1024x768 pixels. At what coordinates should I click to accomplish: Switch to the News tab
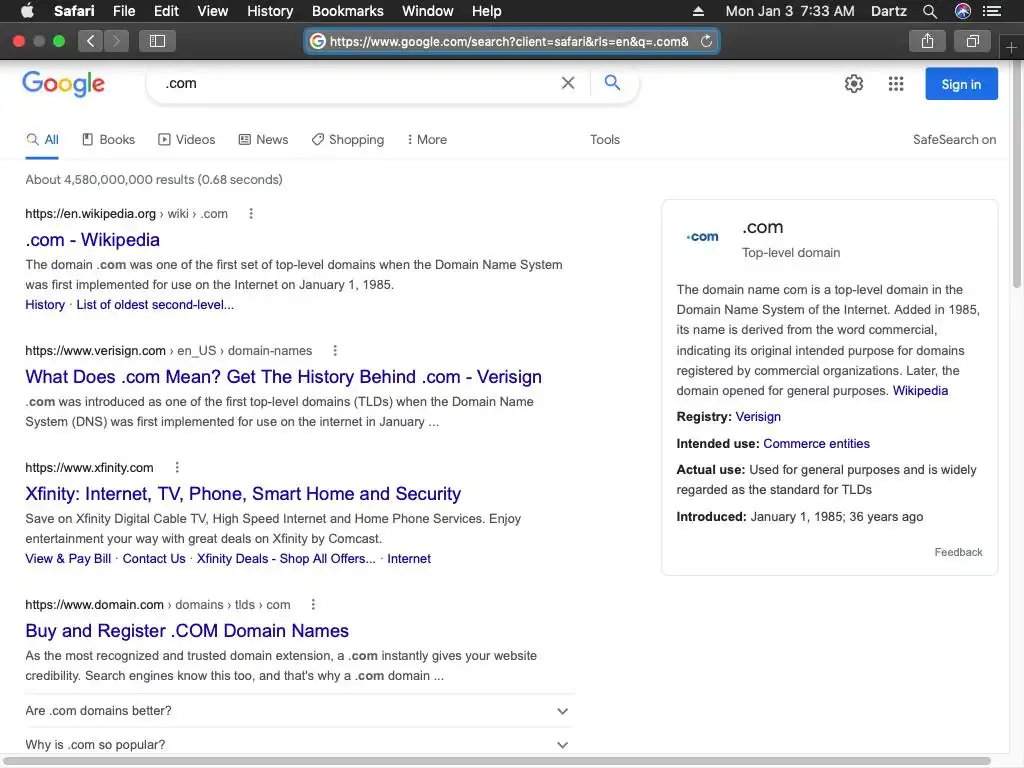click(263, 140)
